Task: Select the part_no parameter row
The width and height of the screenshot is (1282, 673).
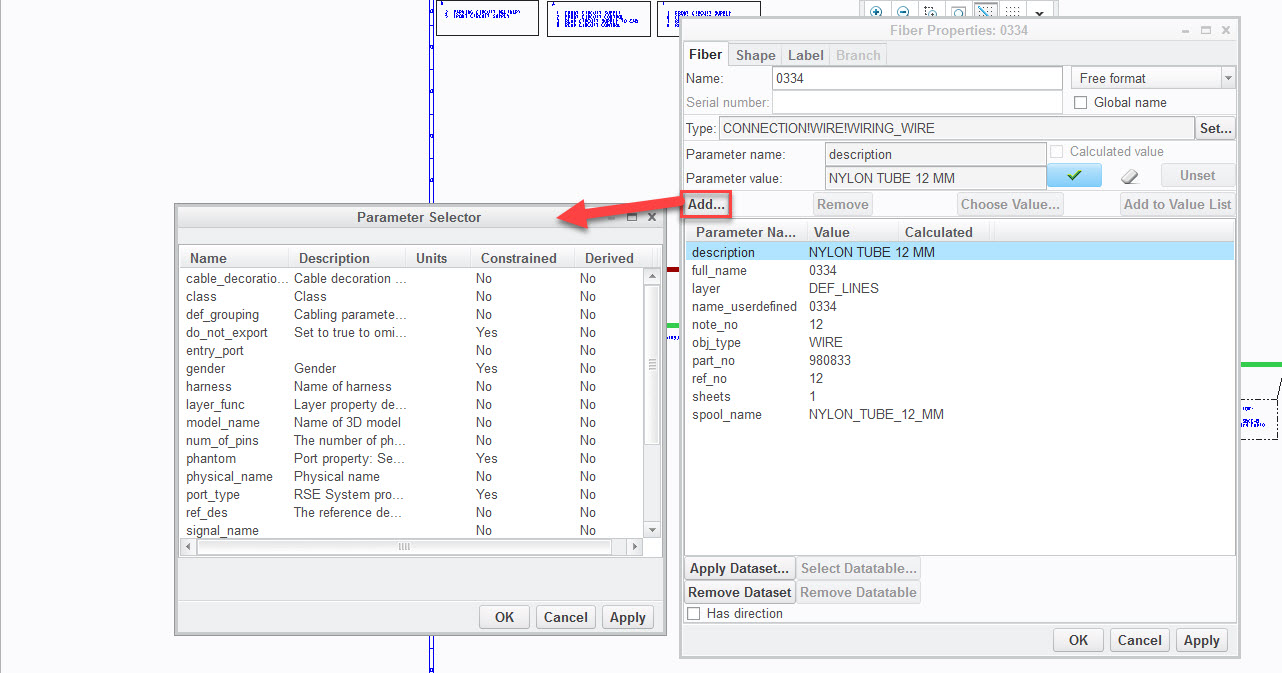Action: (960, 360)
